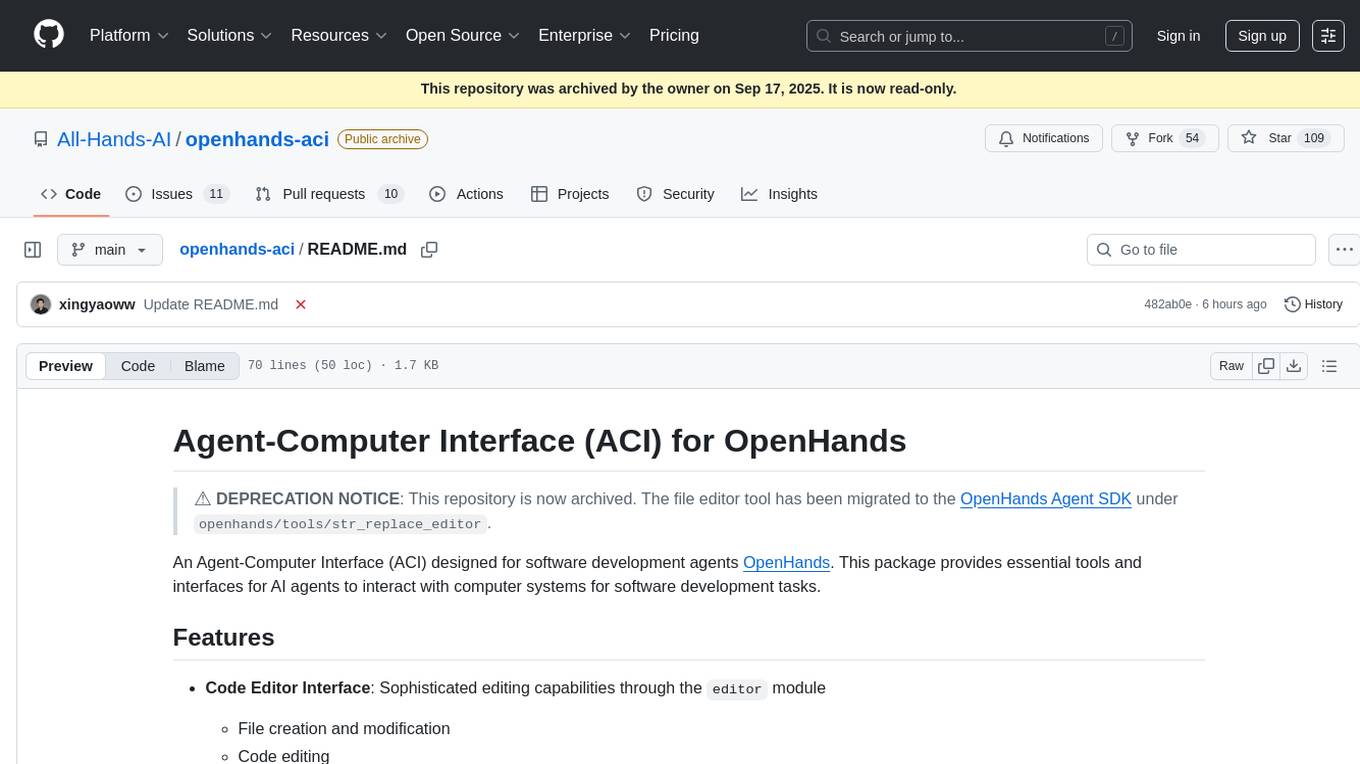The width and height of the screenshot is (1360, 764).
Task: Switch to Blame view
Action: coord(204,366)
